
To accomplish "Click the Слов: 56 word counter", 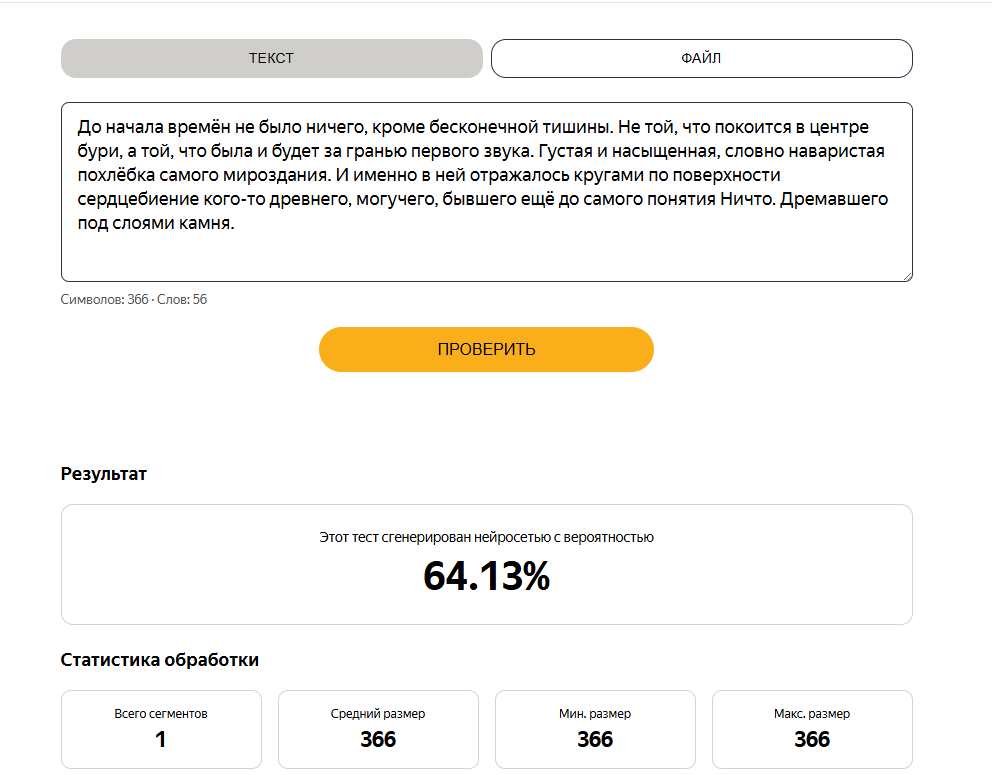I will [182, 299].
